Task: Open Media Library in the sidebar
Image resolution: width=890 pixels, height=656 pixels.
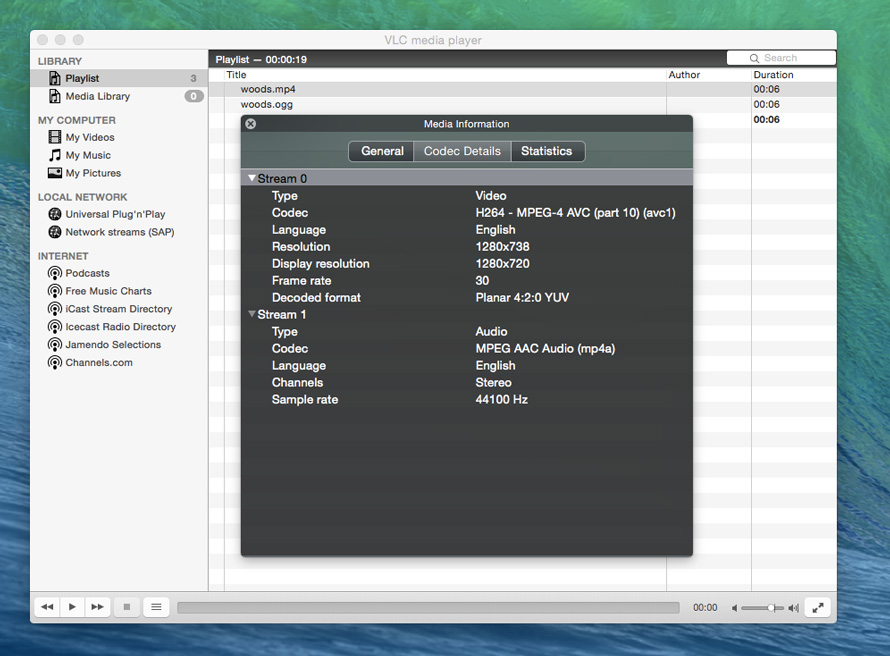Action: click(x=119, y=96)
